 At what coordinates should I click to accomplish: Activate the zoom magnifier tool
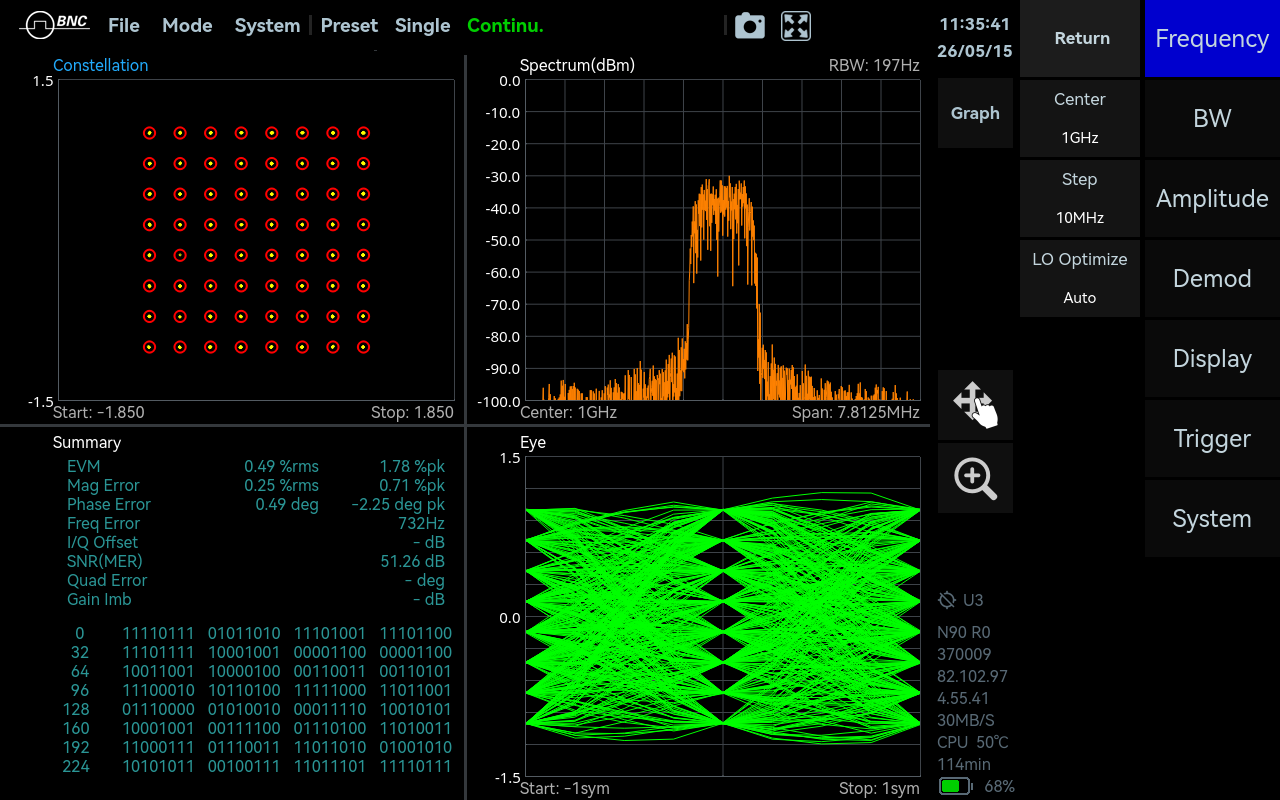975,478
